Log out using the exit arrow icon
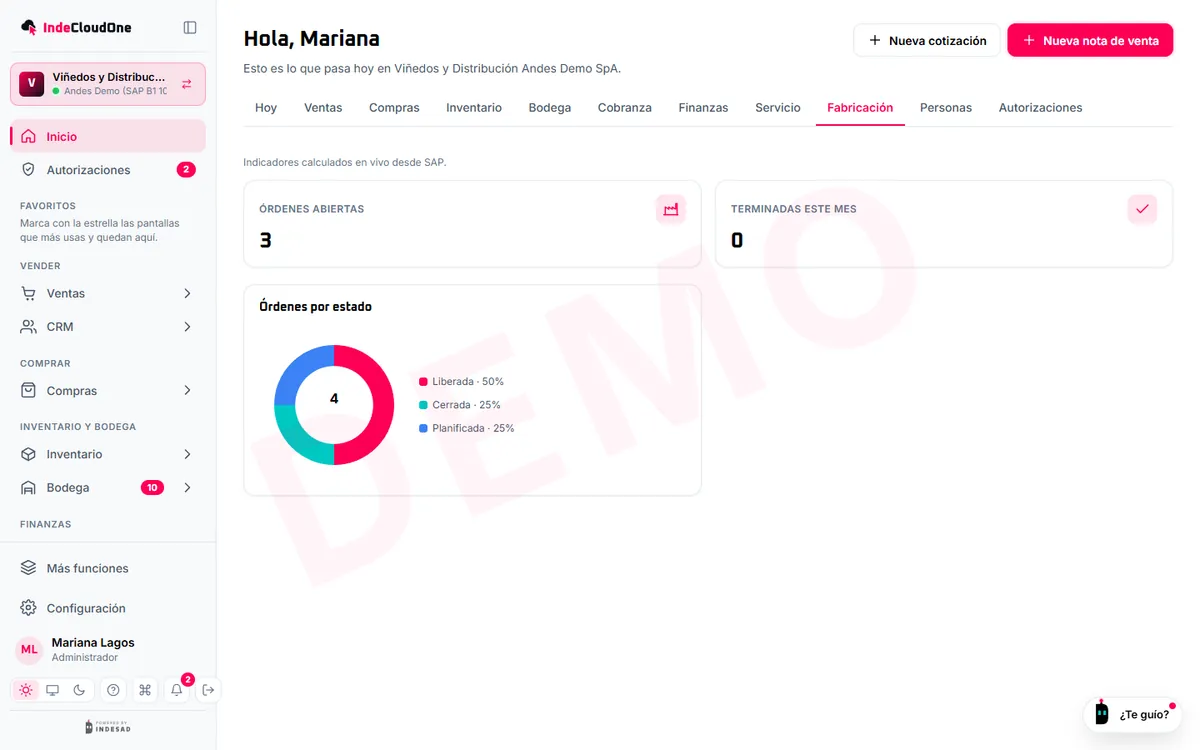 point(208,690)
